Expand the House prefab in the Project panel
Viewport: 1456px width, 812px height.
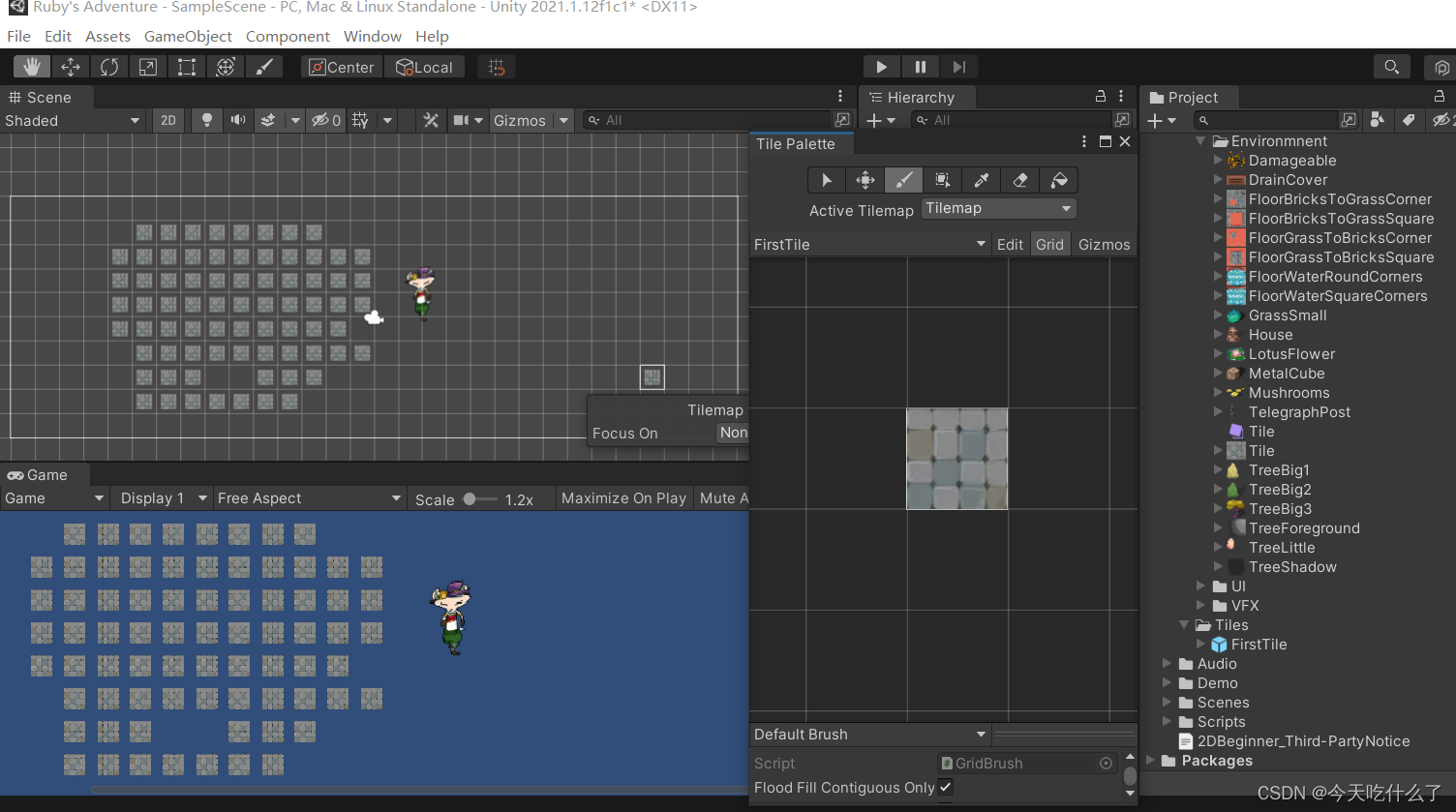[x=1219, y=334]
